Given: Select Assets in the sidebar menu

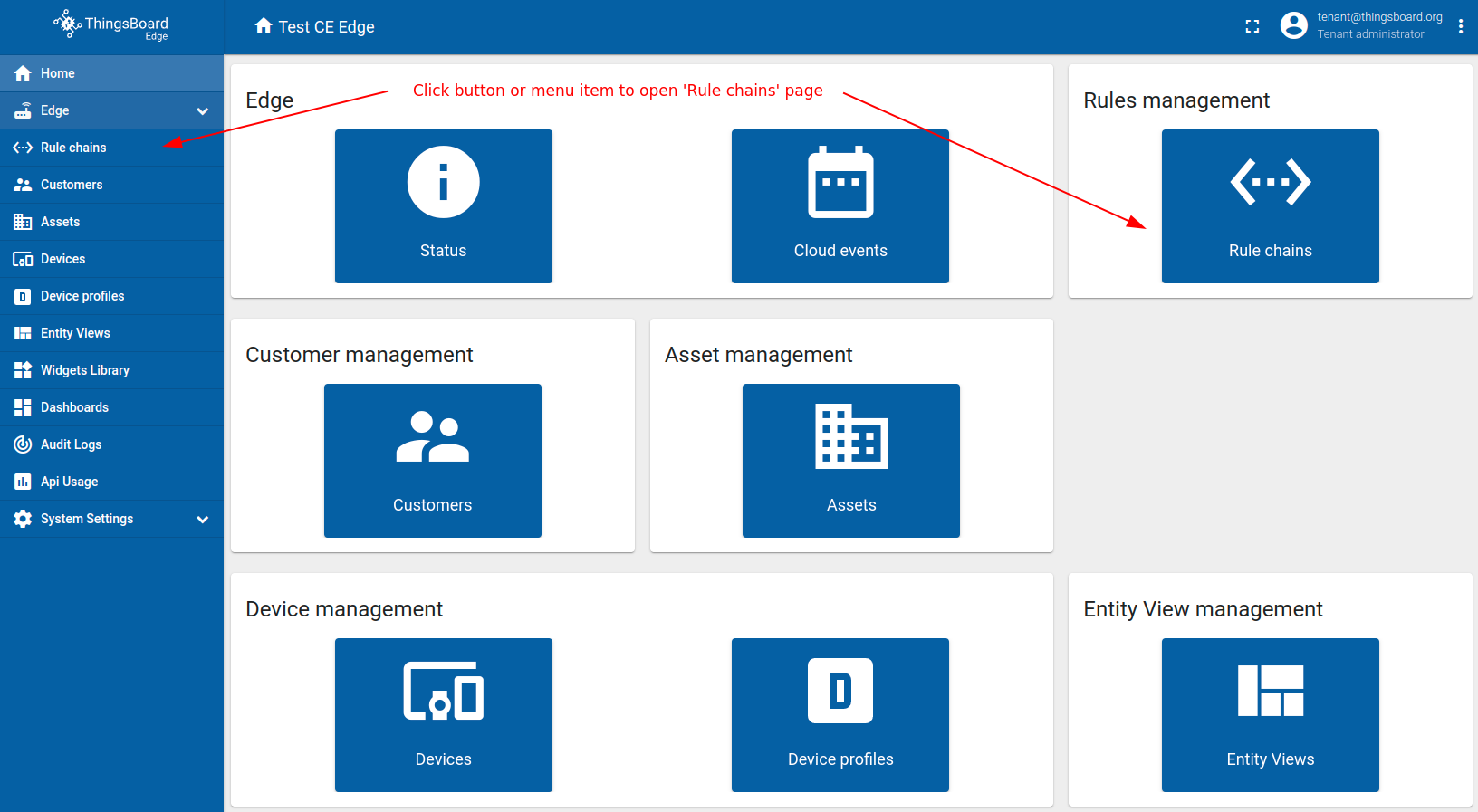Looking at the screenshot, I should pos(111,222).
